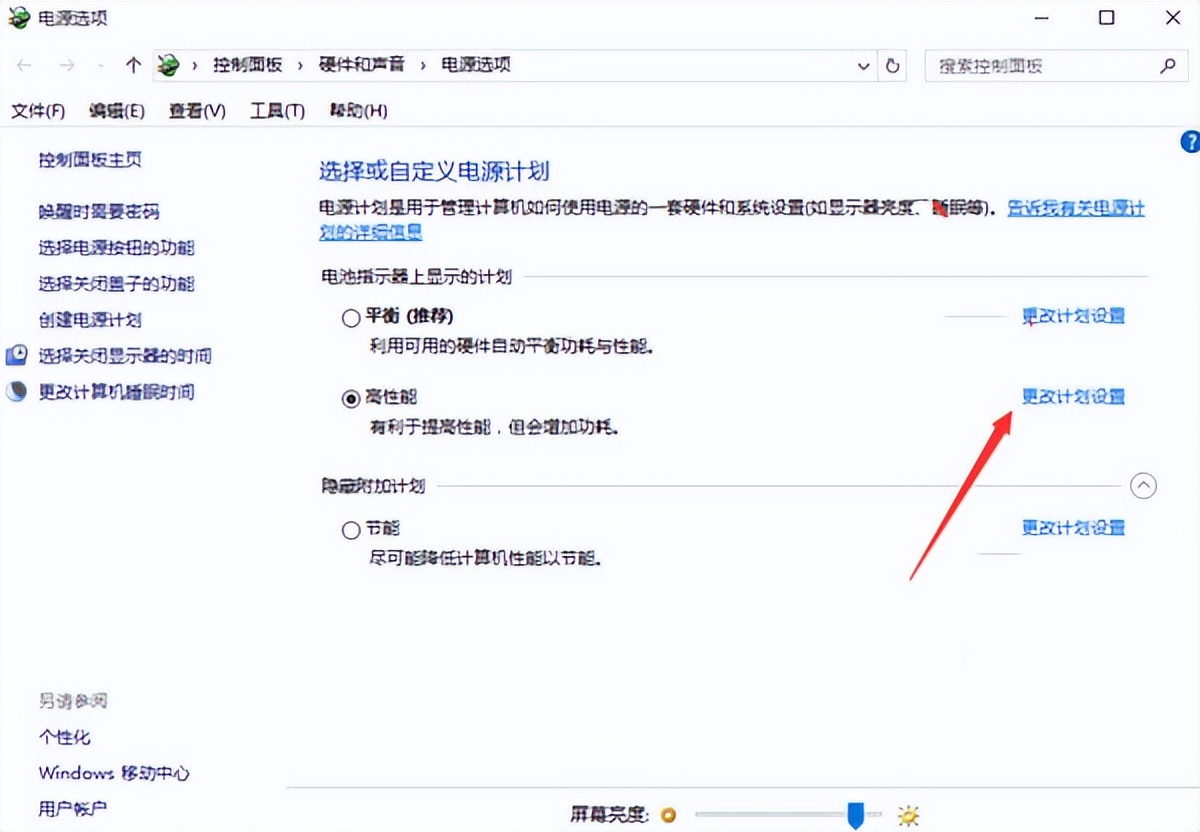Open the address bar dropdown arrow
The width and height of the screenshot is (1200, 832).
coord(863,66)
